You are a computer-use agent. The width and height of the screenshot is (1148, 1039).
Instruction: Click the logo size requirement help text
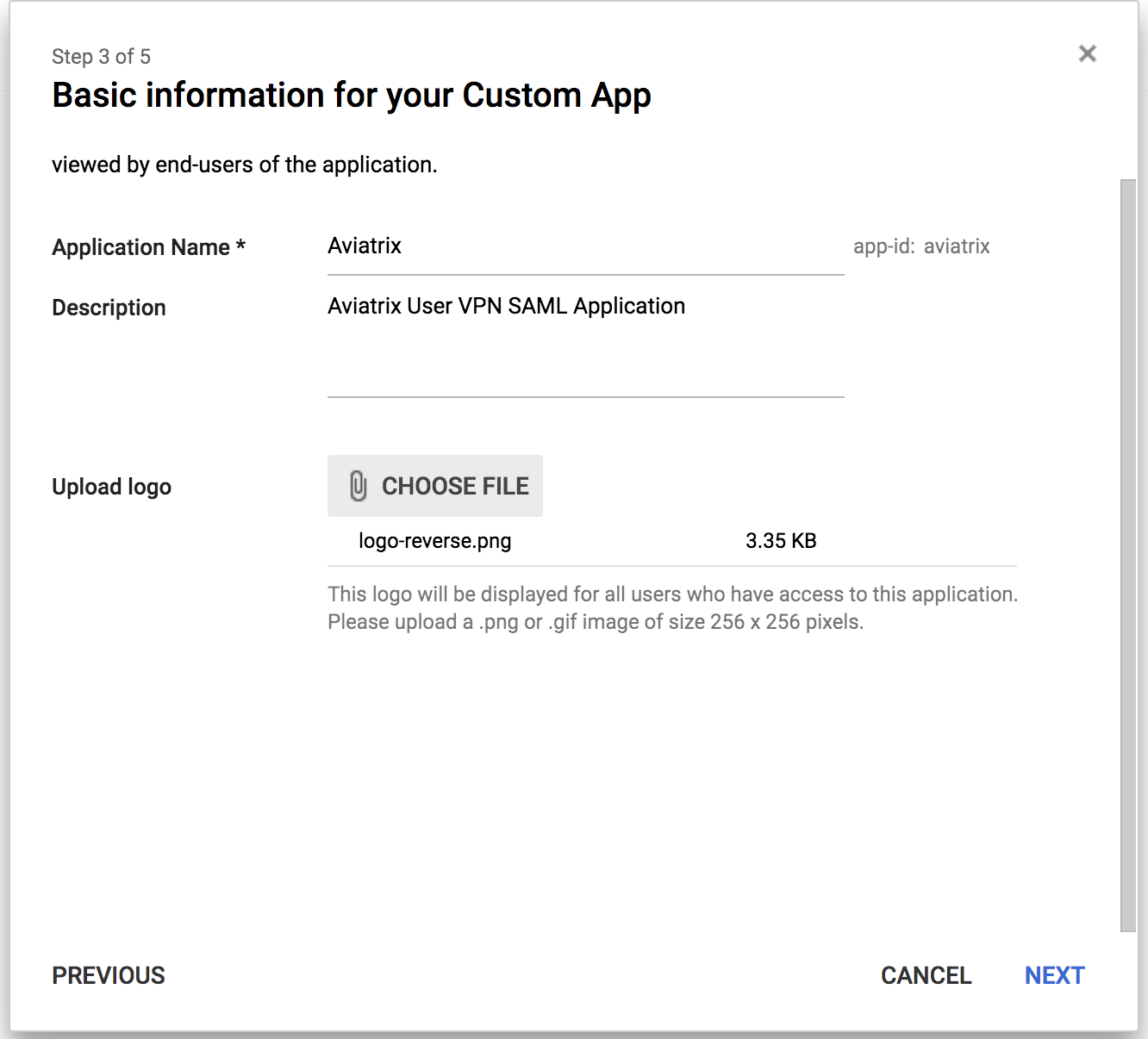point(672,608)
